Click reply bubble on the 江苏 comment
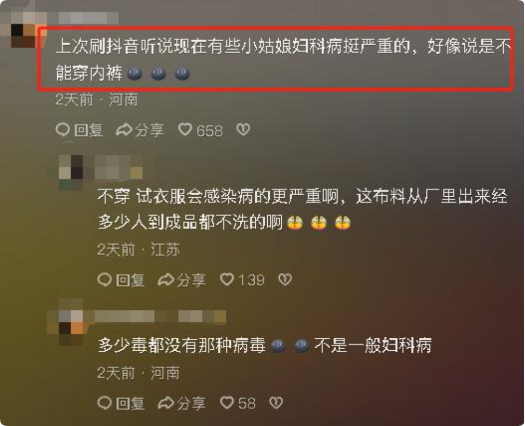The height and width of the screenshot is (426, 525). point(104,280)
